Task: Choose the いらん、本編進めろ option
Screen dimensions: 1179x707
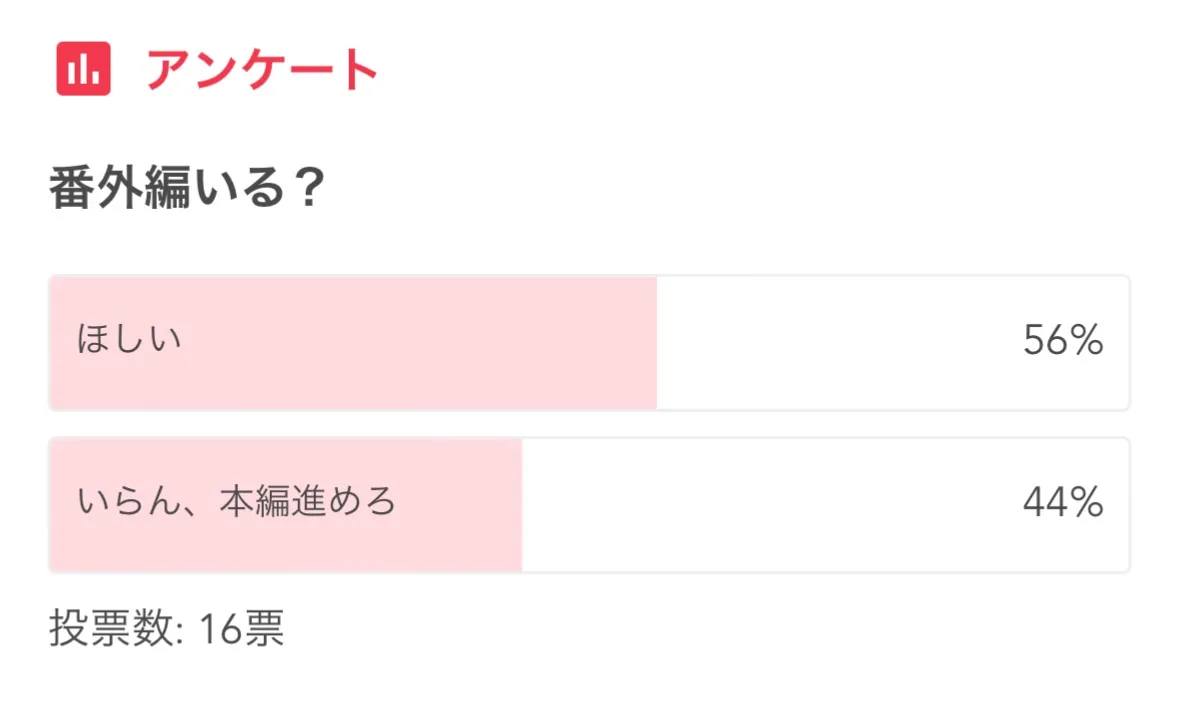Action: [589, 504]
